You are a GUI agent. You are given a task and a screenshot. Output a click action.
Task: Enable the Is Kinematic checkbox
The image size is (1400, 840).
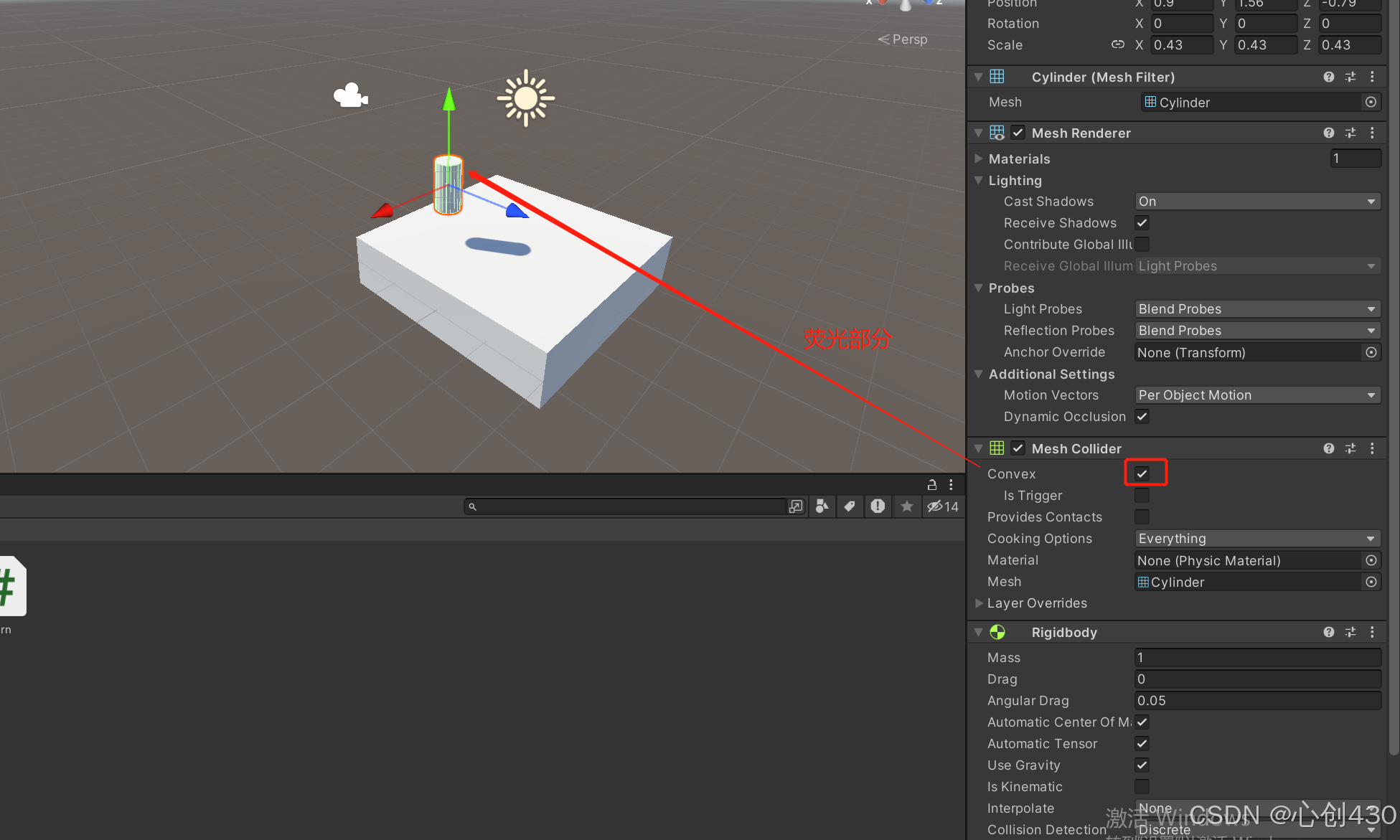tap(1142, 787)
